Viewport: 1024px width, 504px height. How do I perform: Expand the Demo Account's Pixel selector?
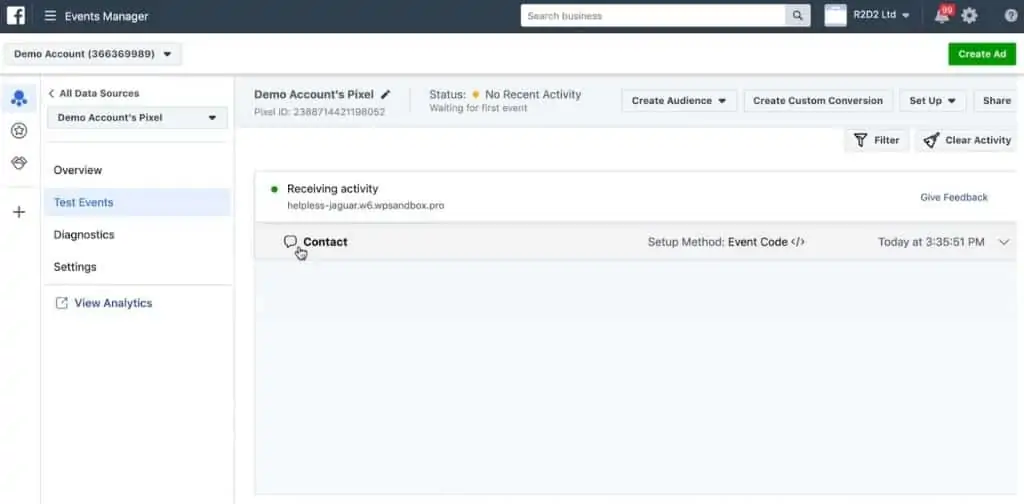click(137, 118)
